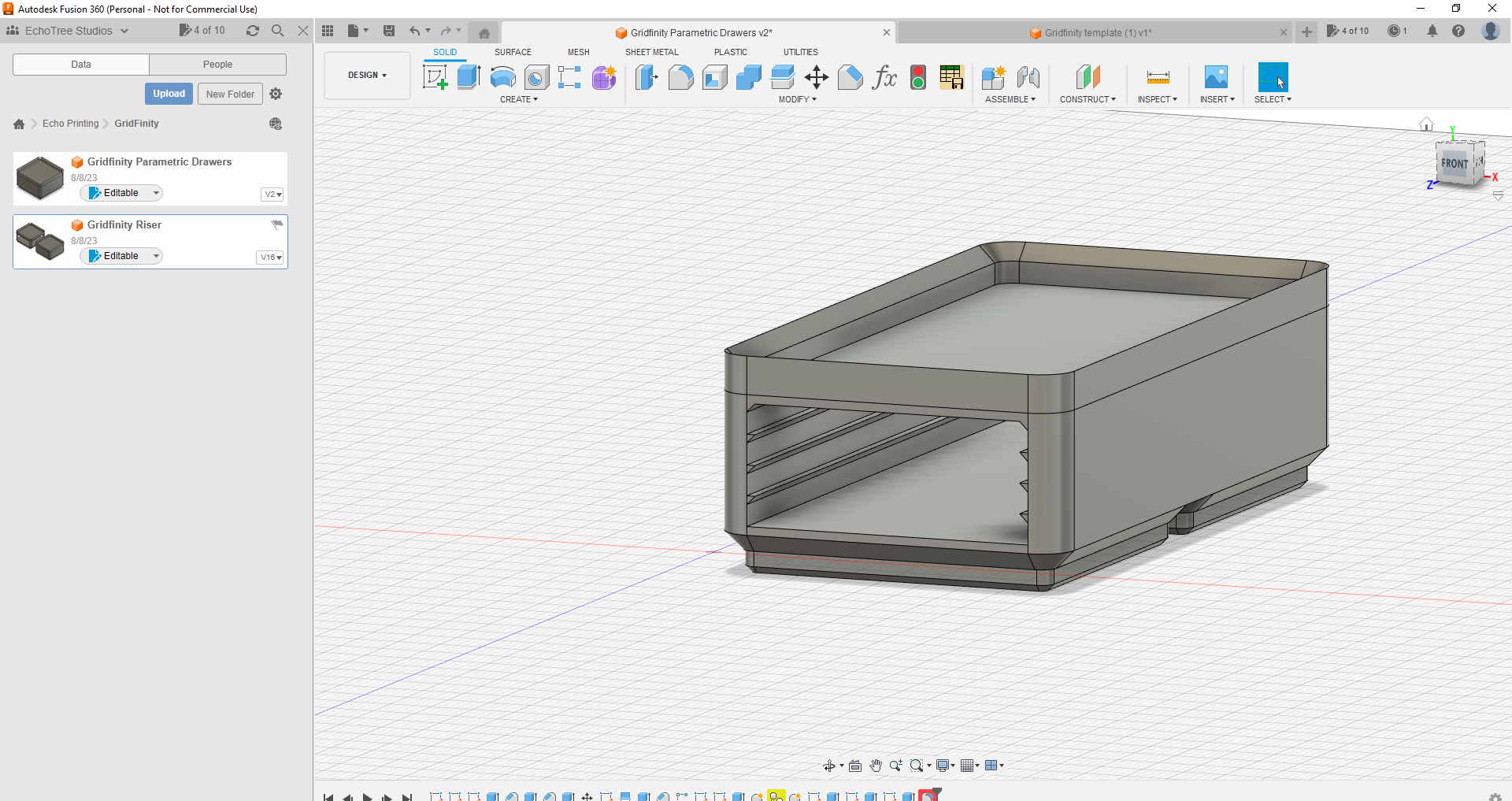Select the Create Sketch tool

pos(434,76)
